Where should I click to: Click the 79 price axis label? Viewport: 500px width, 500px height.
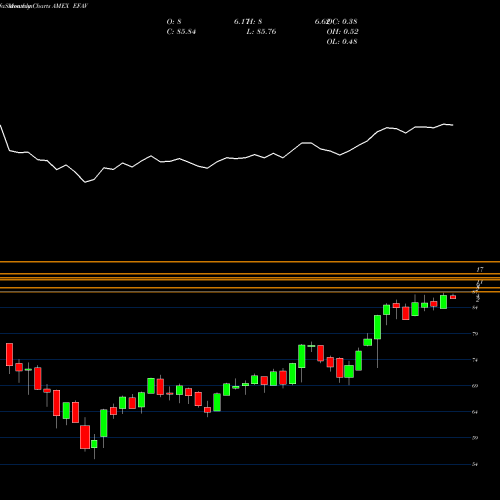(x=475, y=334)
